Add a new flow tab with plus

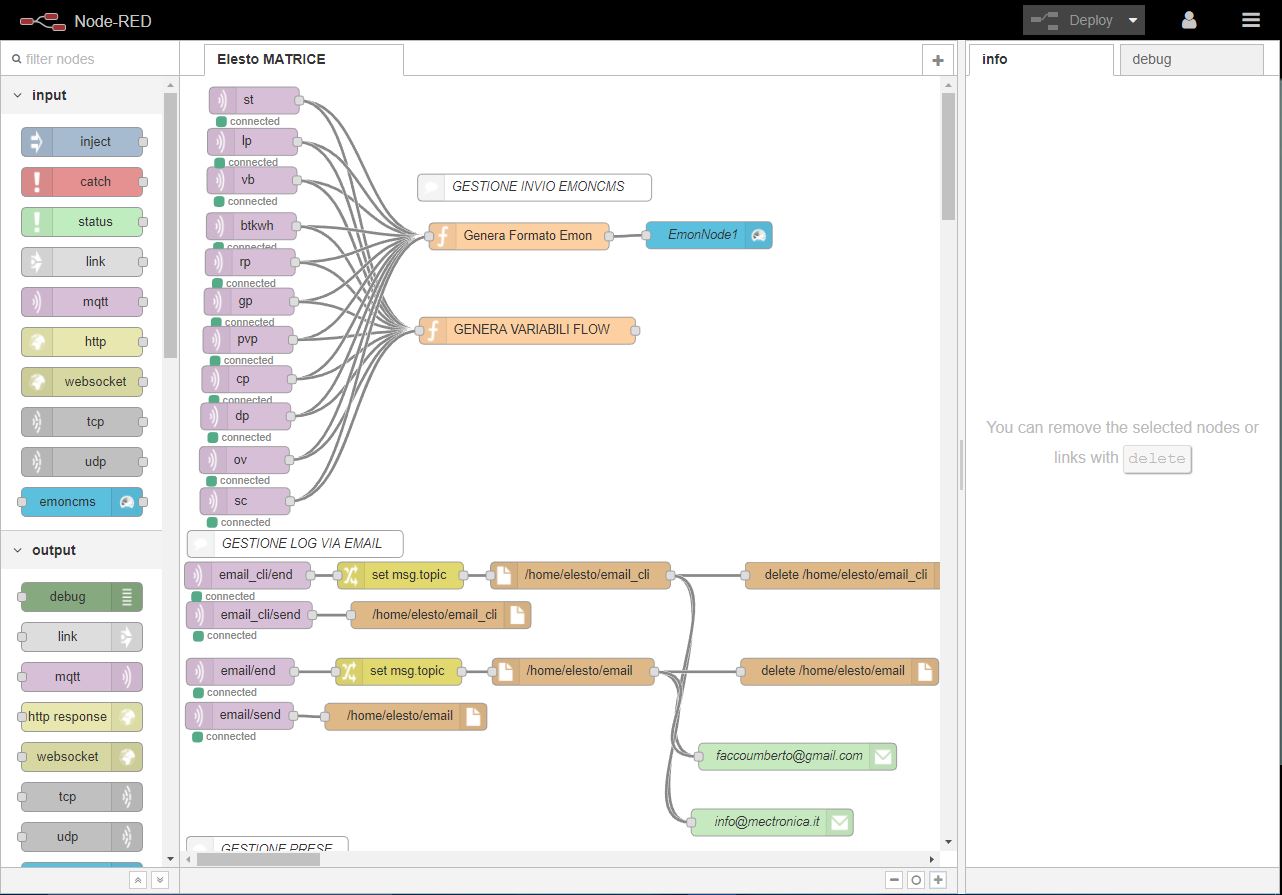click(x=937, y=60)
